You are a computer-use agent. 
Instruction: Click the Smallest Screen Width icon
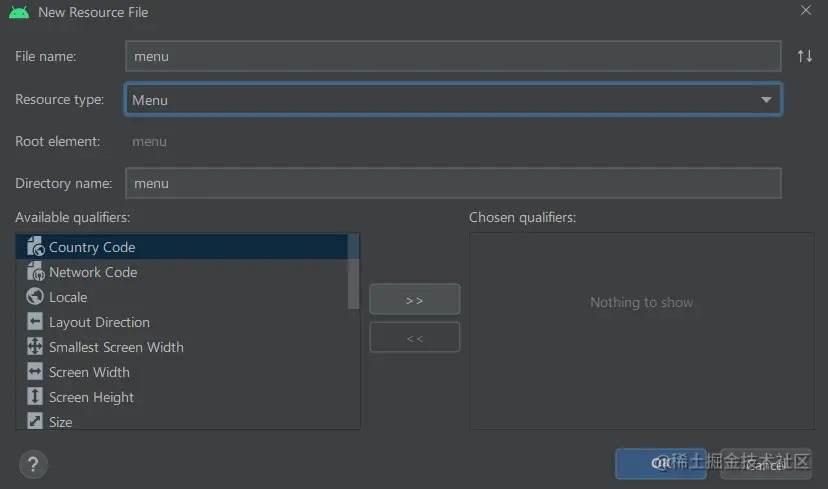coord(35,346)
